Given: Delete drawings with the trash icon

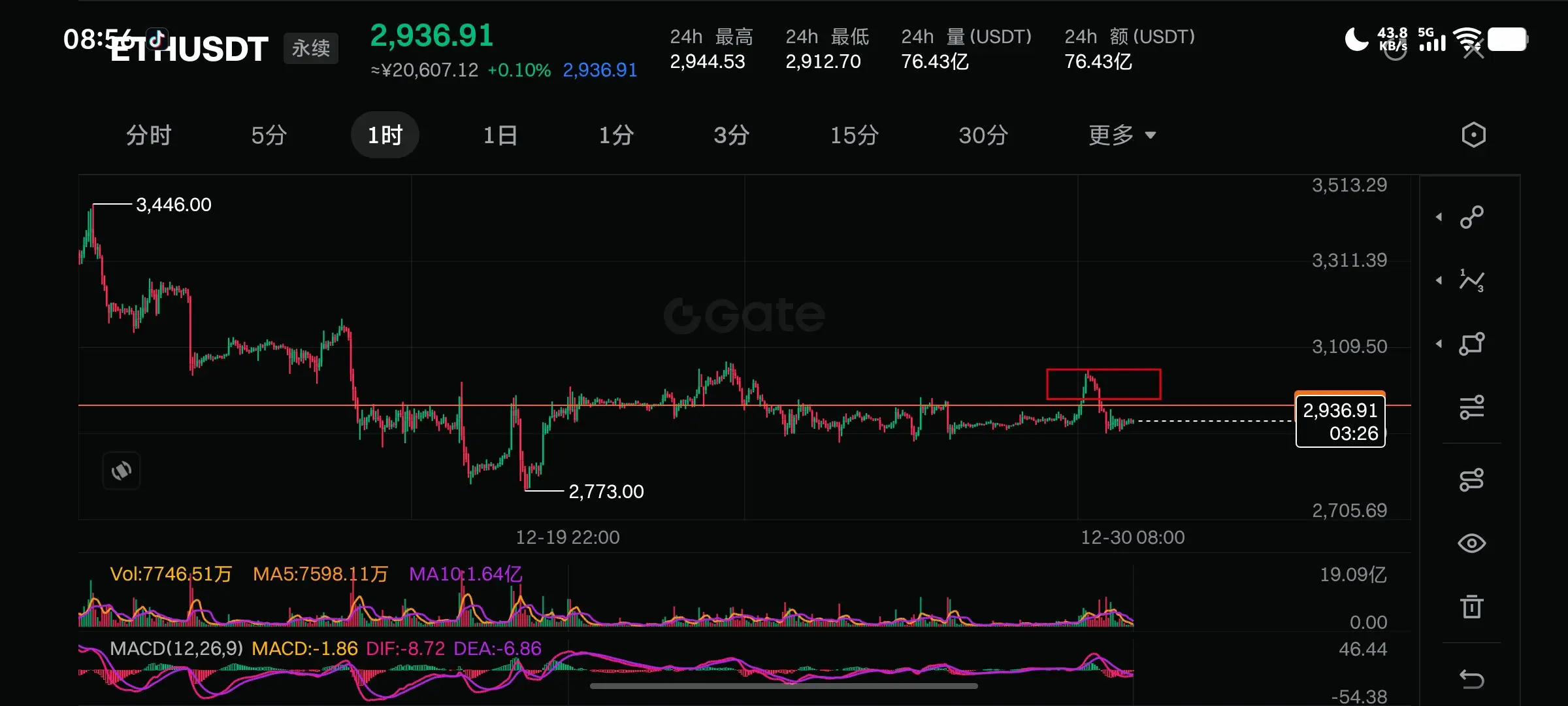Looking at the screenshot, I should pyautogui.click(x=1472, y=607).
